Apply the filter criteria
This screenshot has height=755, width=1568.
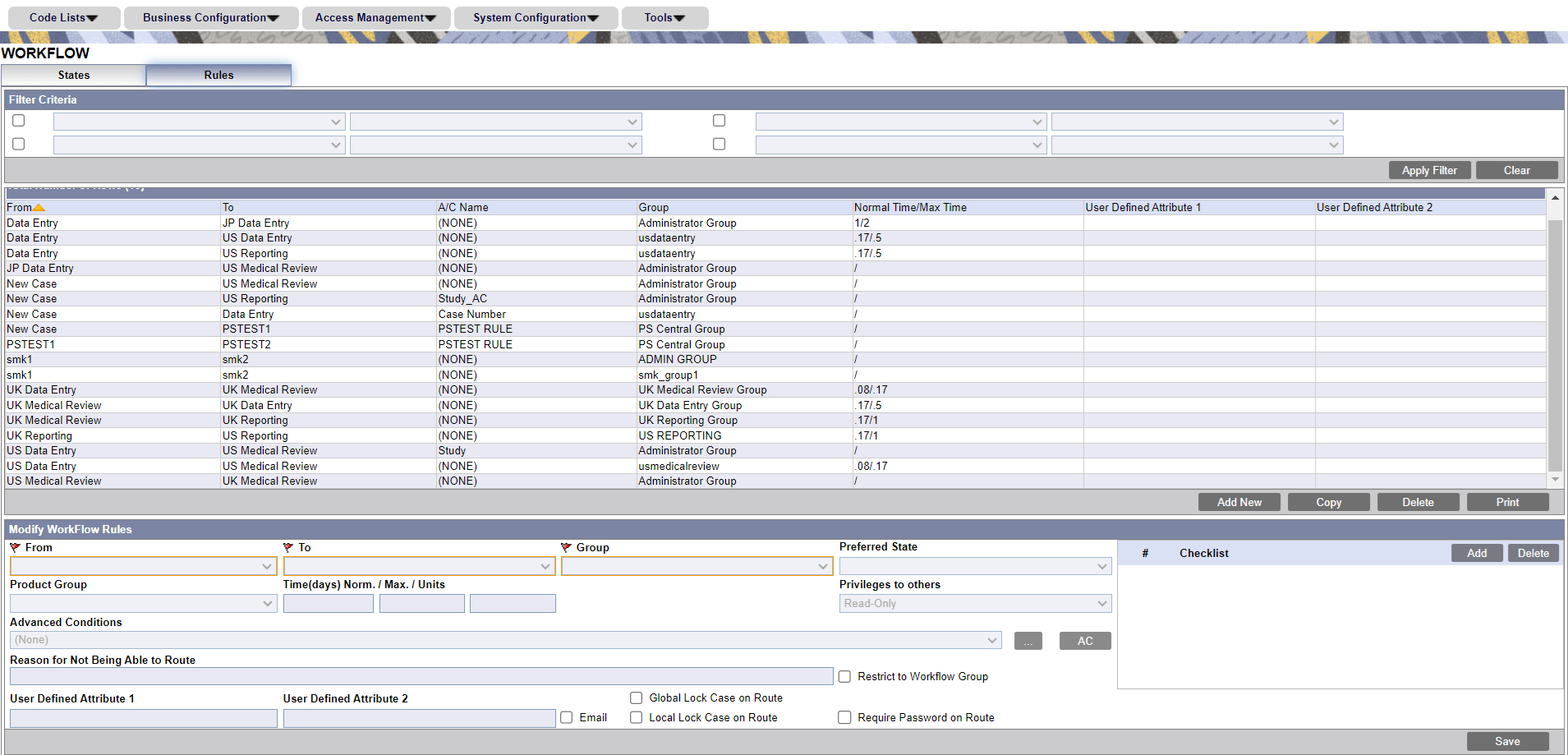click(x=1429, y=170)
